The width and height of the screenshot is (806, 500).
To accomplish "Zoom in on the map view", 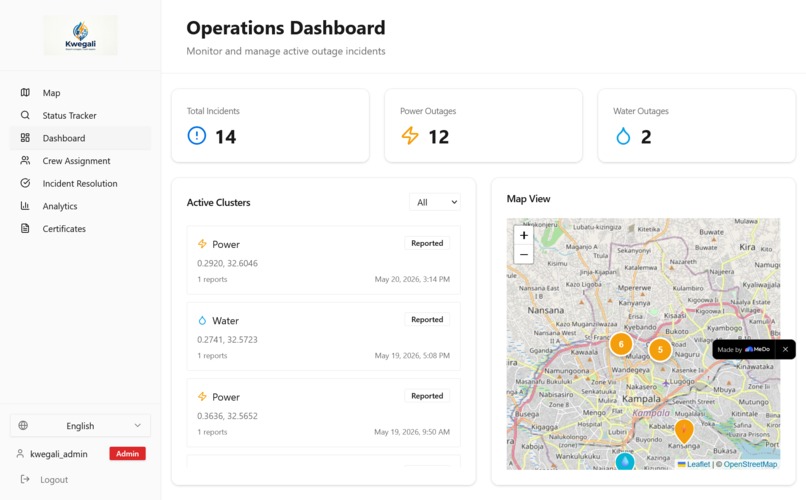I will 524,235.
